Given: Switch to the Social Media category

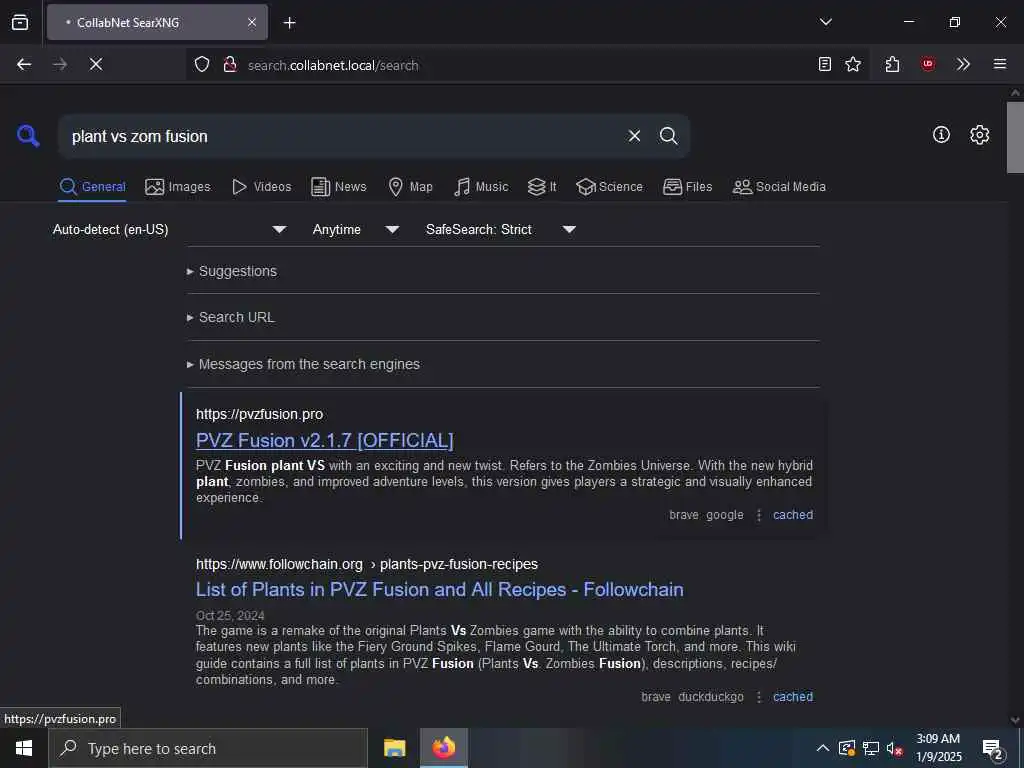Looking at the screenshot, I should (x=779, y=187).
